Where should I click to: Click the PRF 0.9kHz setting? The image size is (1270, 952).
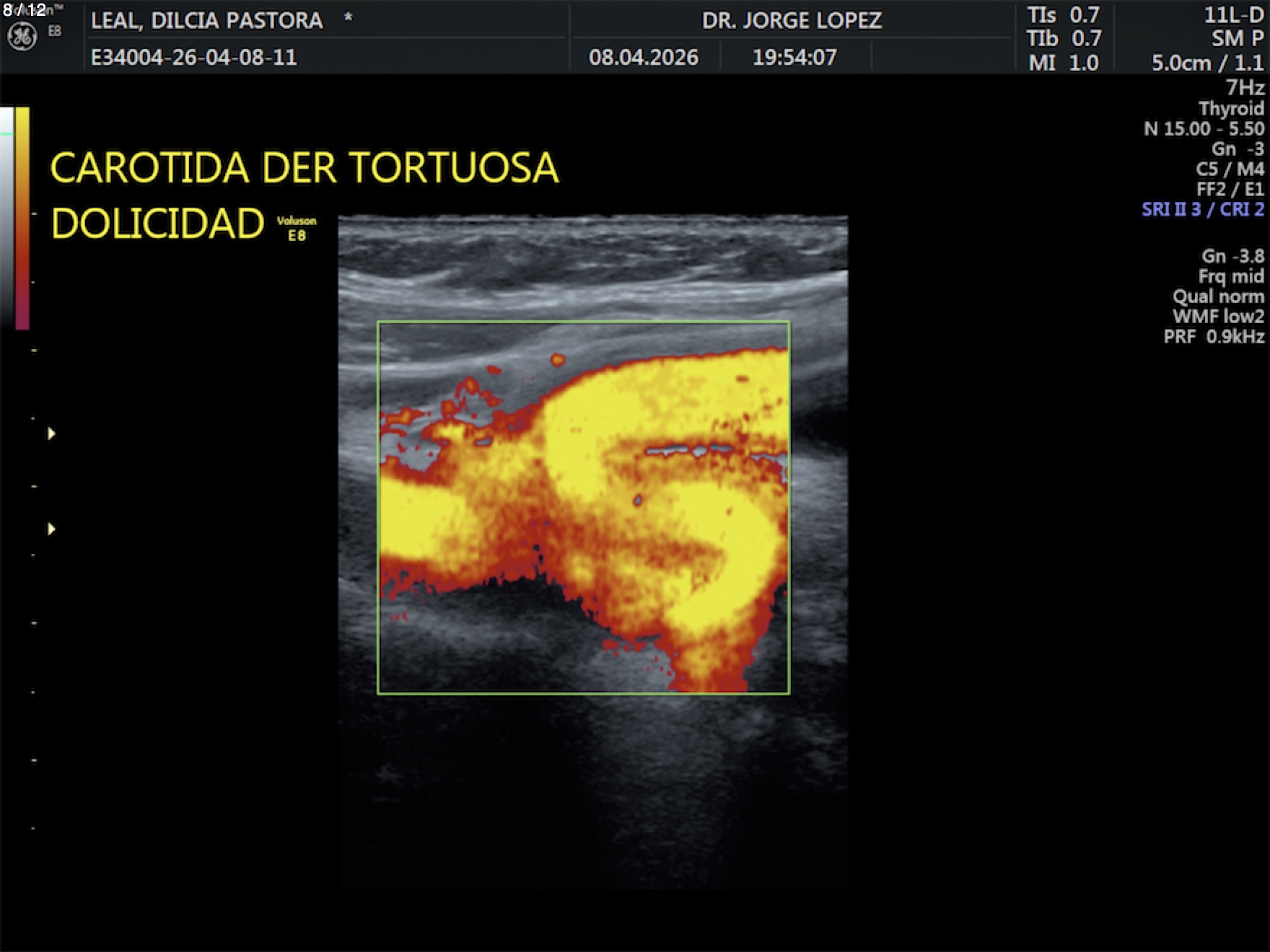[1213, 337]
